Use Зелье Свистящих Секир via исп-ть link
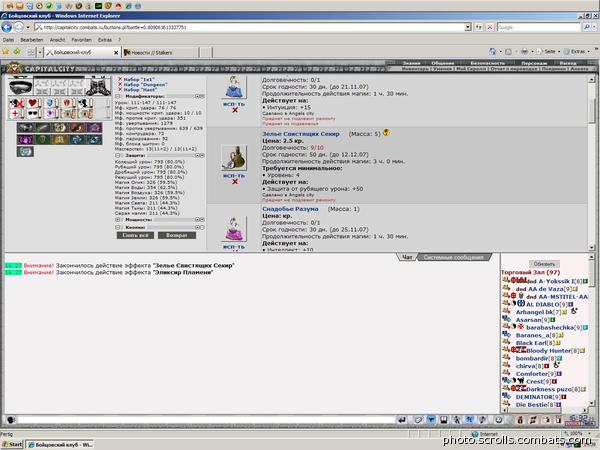This screenshot has width=600, height=450. (234, 176)
